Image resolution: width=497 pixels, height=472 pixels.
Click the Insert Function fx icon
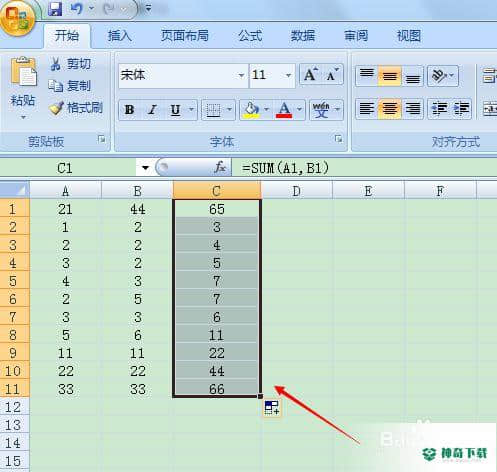[x=220, y=167]
